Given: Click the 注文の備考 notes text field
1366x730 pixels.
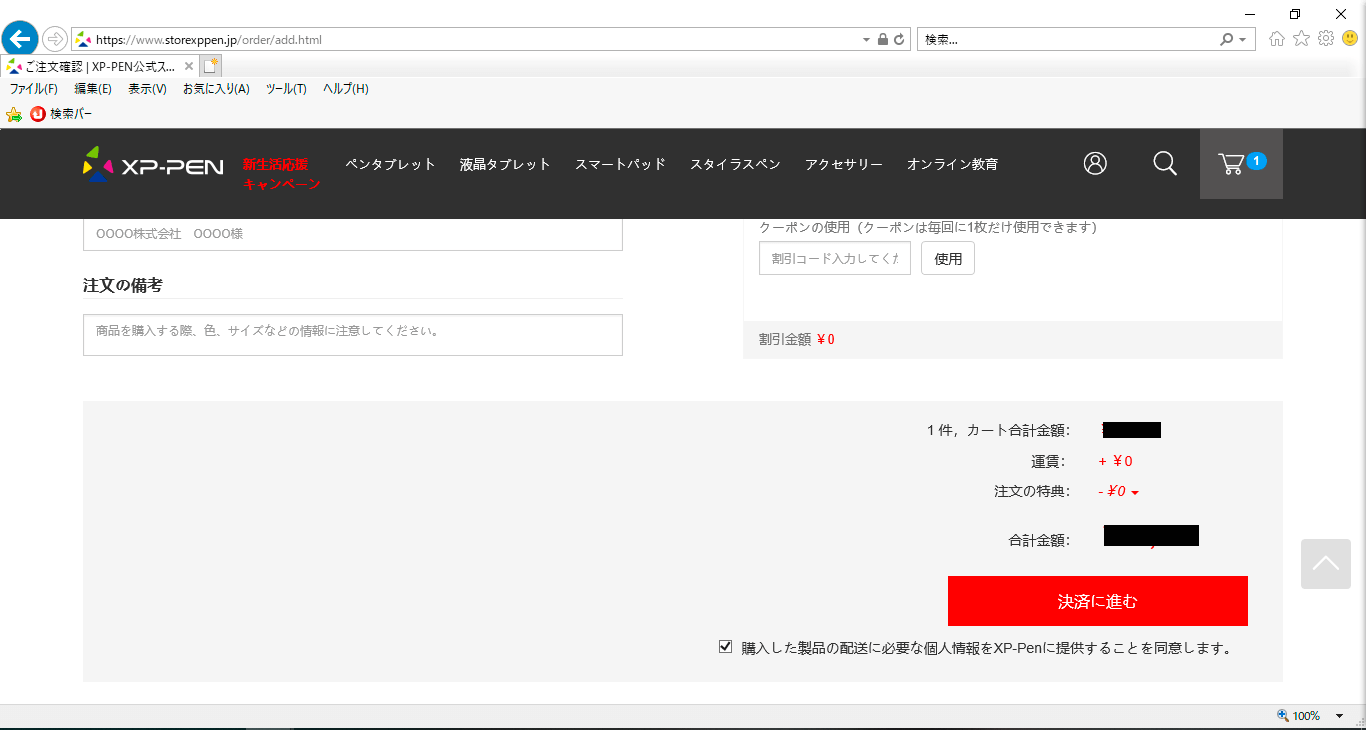Looking at the screenshot, I should click(353, 335).
